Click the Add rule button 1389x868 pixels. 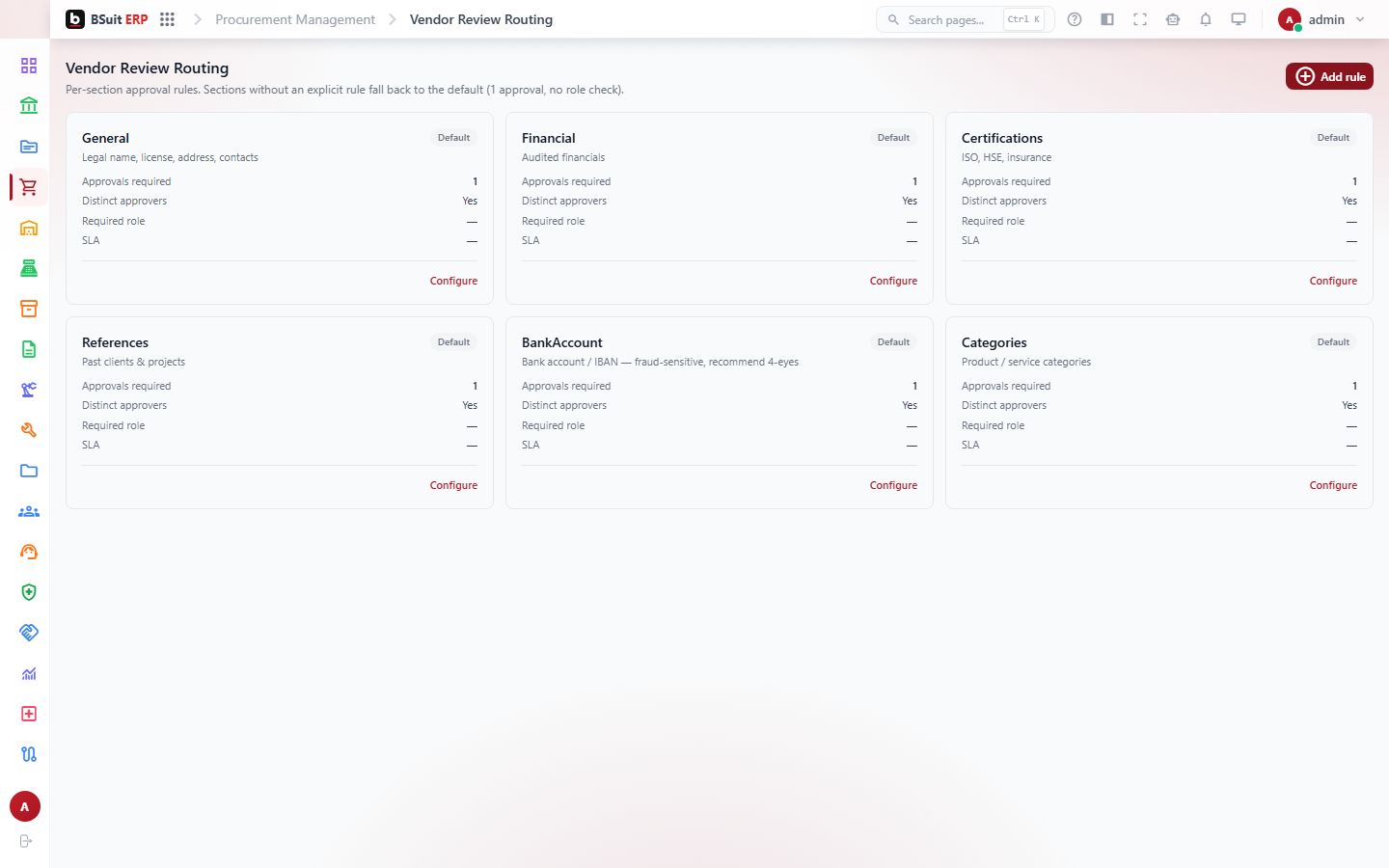1329,76
